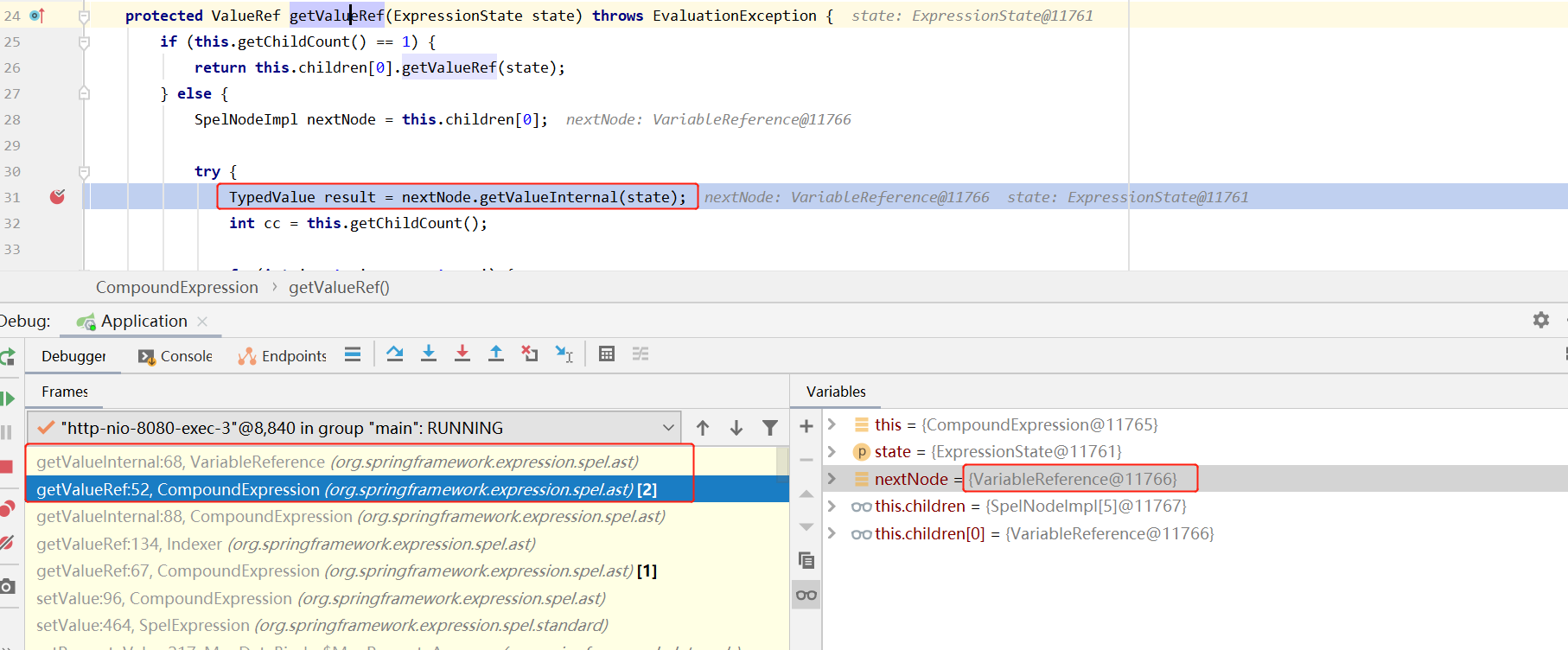This screenshot has height=650, width=1568.
Task: Click the Rerun Application icon
Action: (7, 356)
